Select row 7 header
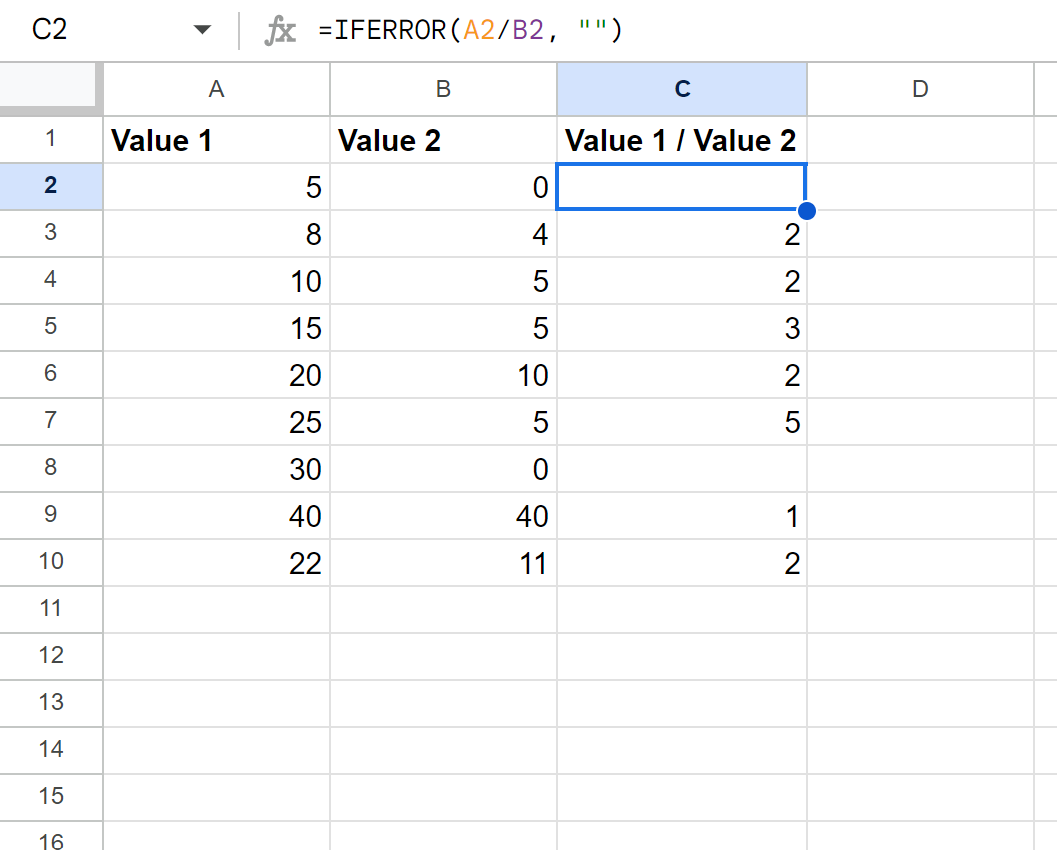1057x850 pixels. pyautogui.click(x=51, y=421)
